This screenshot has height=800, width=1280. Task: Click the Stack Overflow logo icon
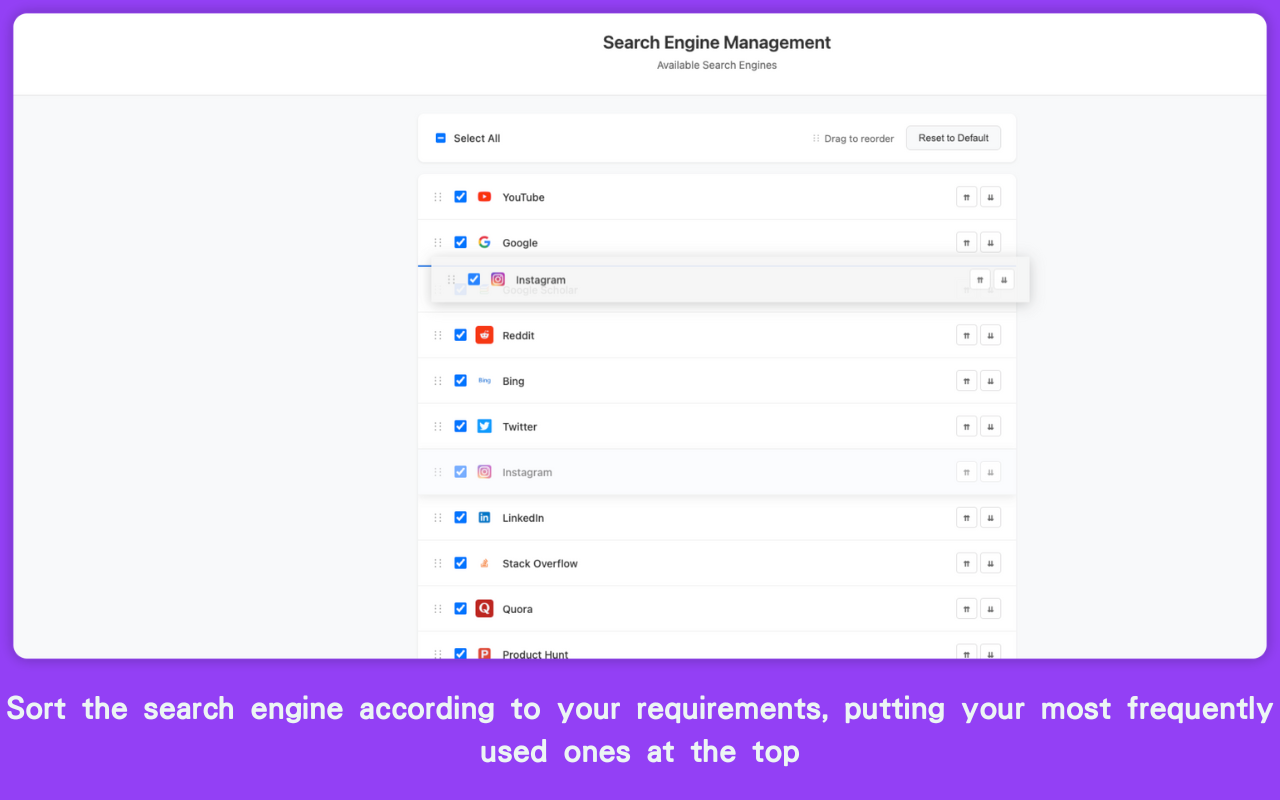484,563
